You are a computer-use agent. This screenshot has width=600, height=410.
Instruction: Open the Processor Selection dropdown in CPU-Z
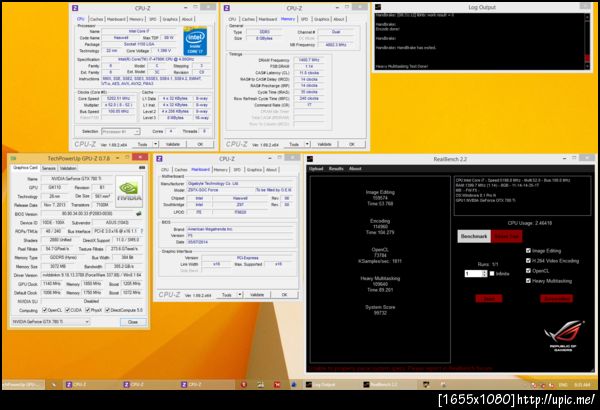(x=121, y=131)
